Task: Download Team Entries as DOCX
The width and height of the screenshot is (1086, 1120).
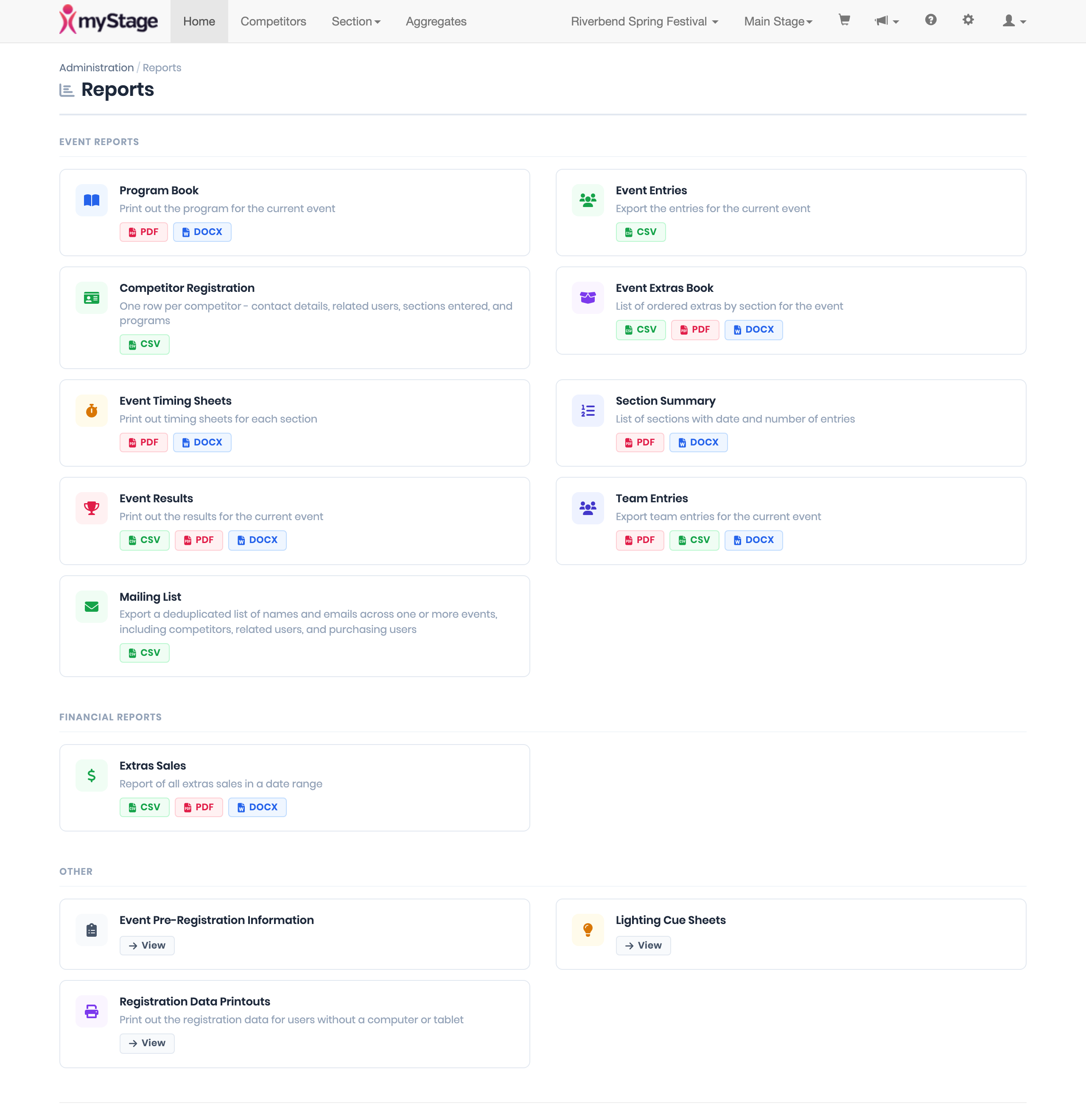Action: tap(753, 540)
